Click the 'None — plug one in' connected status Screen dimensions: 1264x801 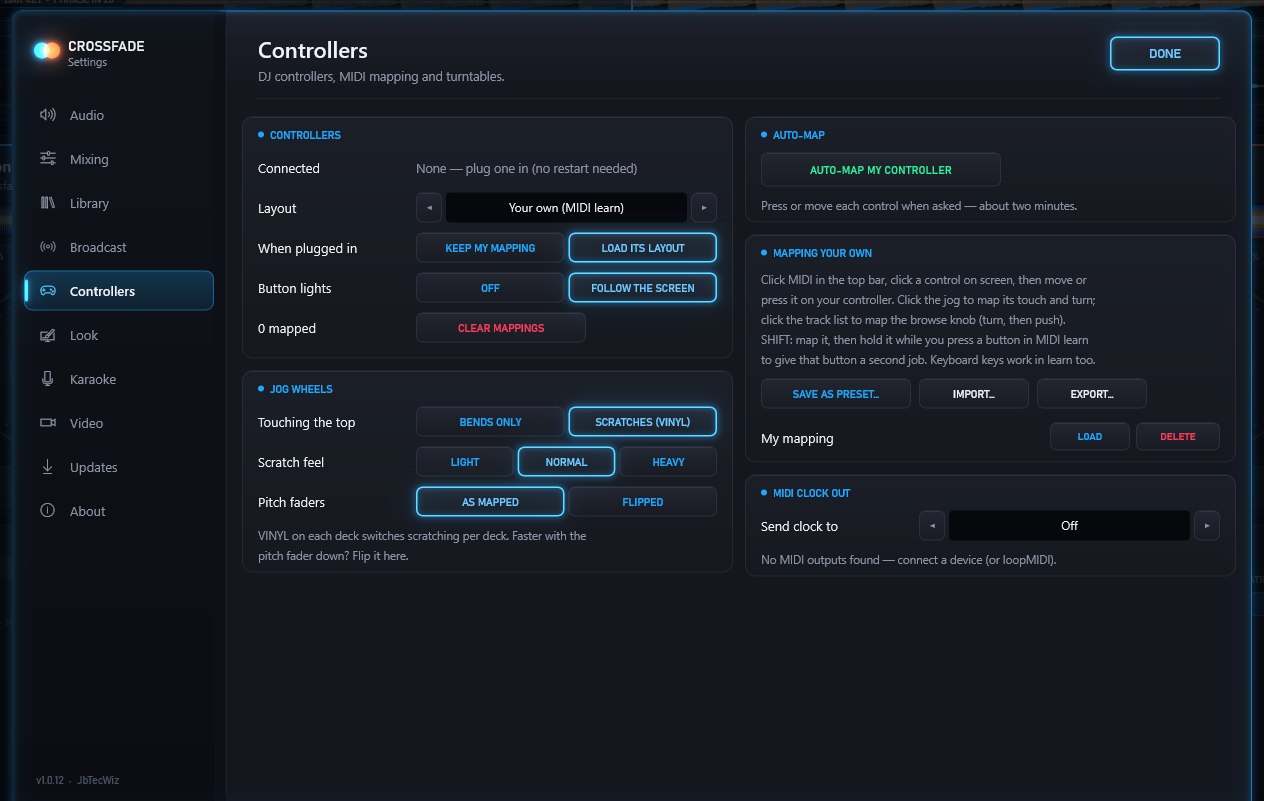526,169
